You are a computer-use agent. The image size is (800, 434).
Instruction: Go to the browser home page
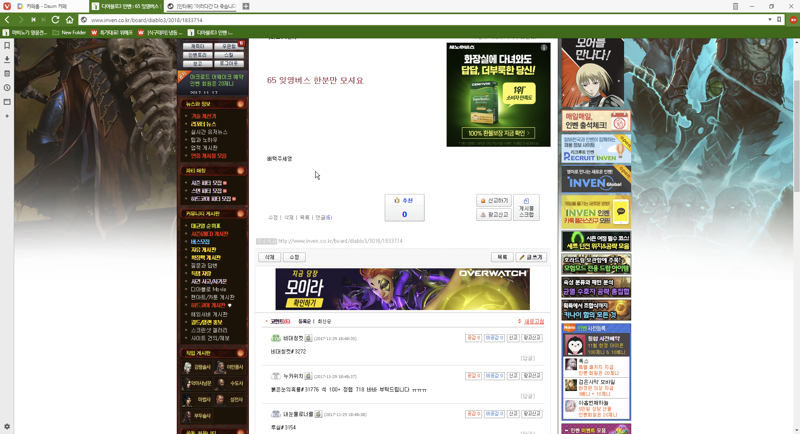point(69,20)
